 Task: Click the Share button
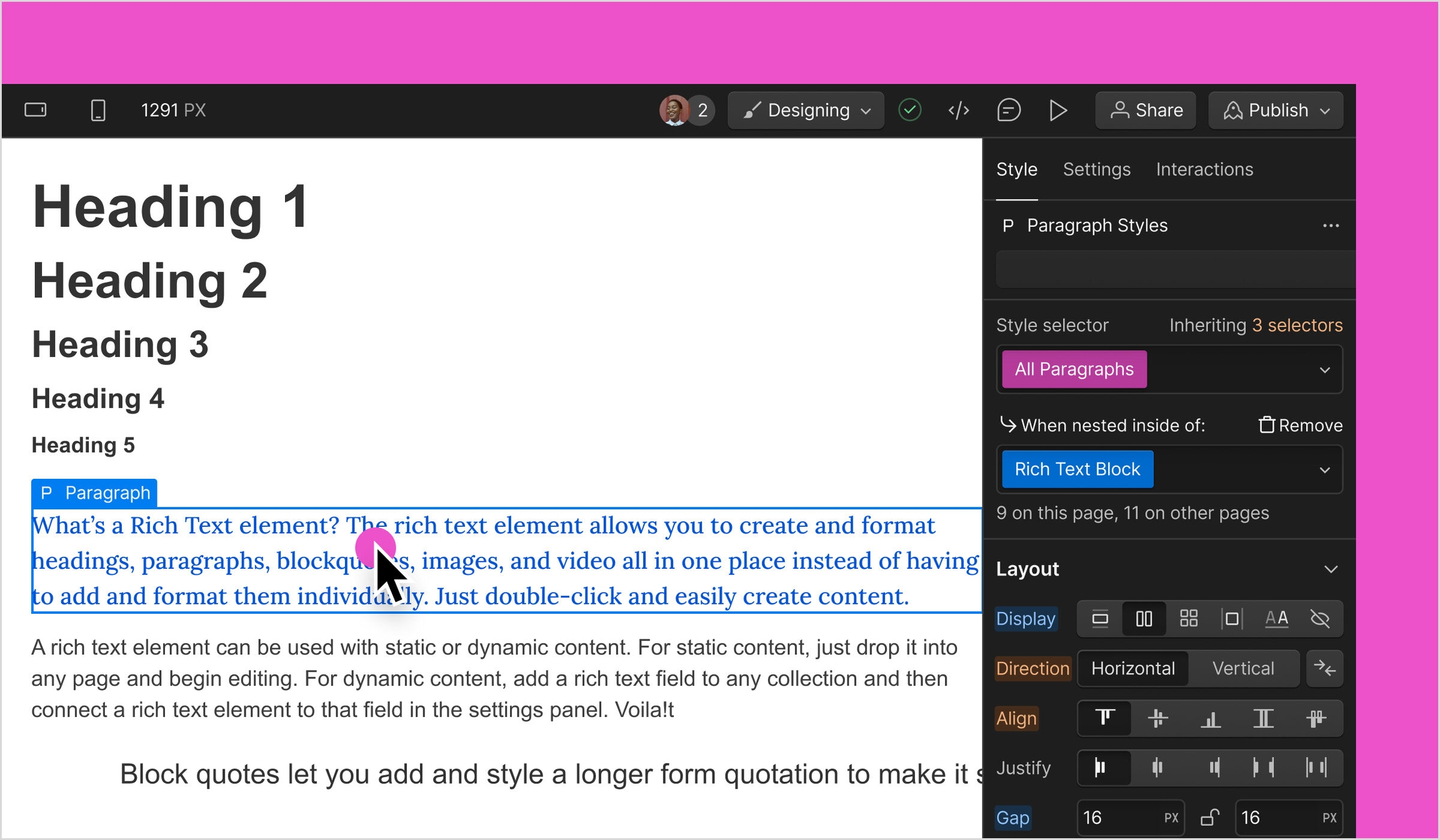click(x=1146, y=111)
